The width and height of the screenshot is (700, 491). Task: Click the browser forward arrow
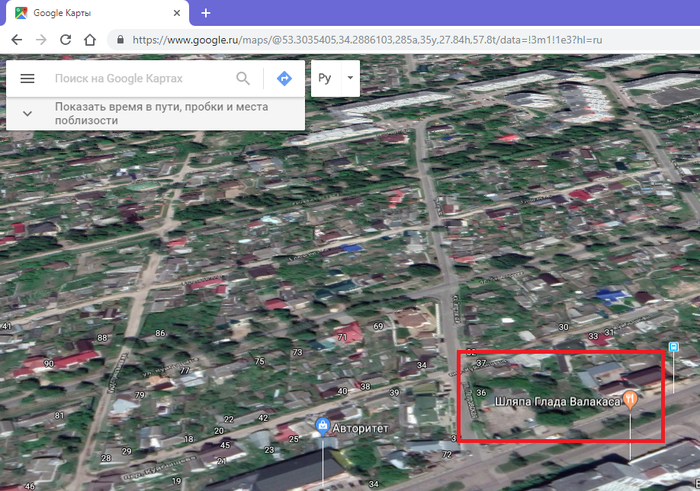tap(41, 40)
